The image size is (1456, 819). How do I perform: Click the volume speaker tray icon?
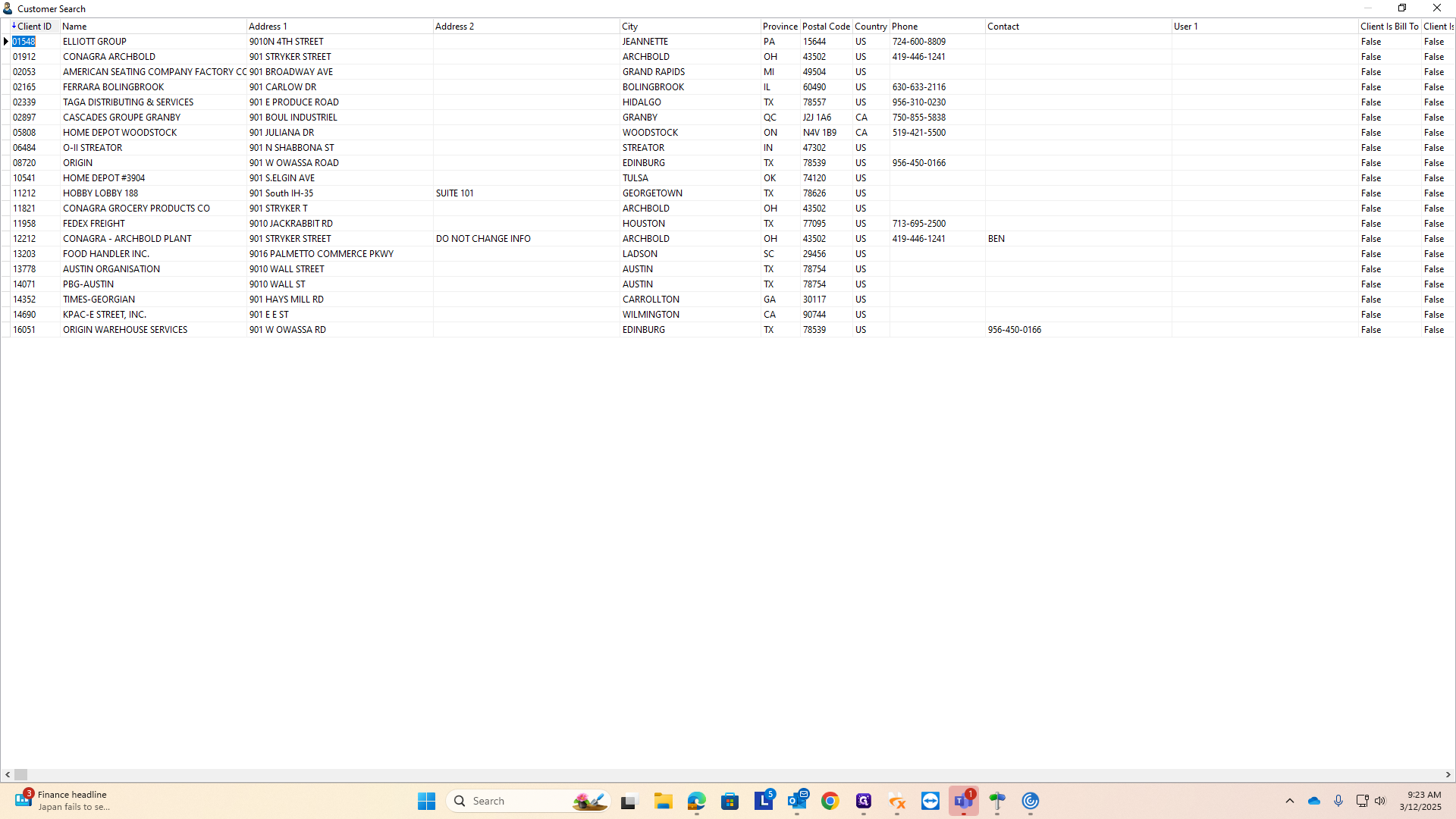point(1380,801)
